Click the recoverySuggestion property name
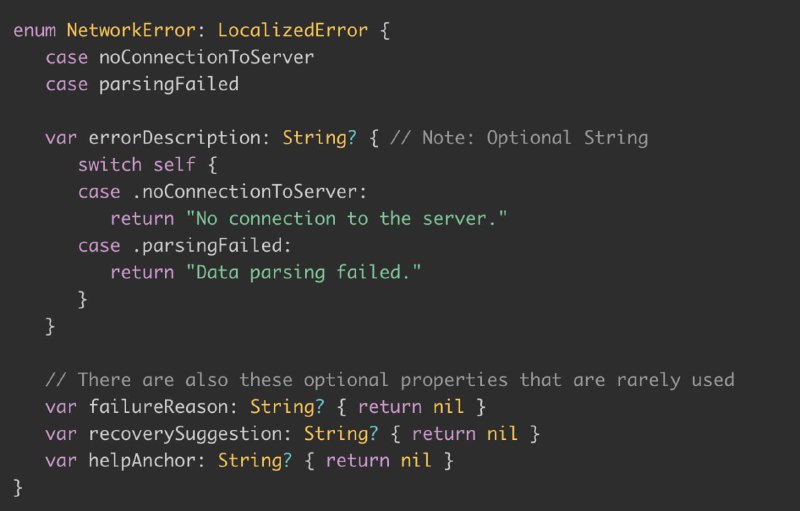Image resolution: width=800 pixels, height=511 pixels. pyautogui.click(x=185, y=435)
